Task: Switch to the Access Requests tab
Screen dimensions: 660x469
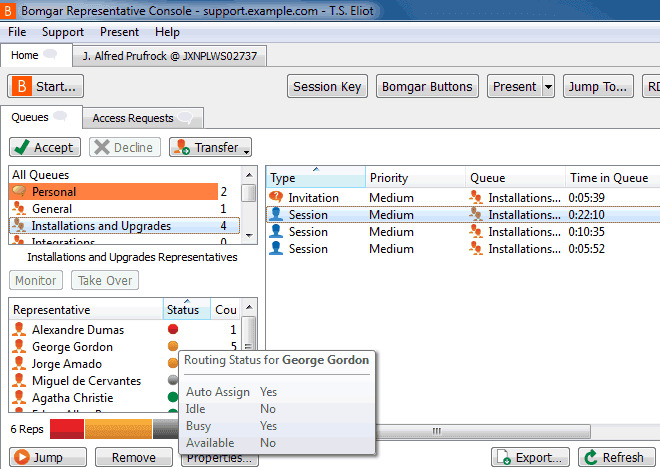Action: pyautogui.click(x=143, y=118)
